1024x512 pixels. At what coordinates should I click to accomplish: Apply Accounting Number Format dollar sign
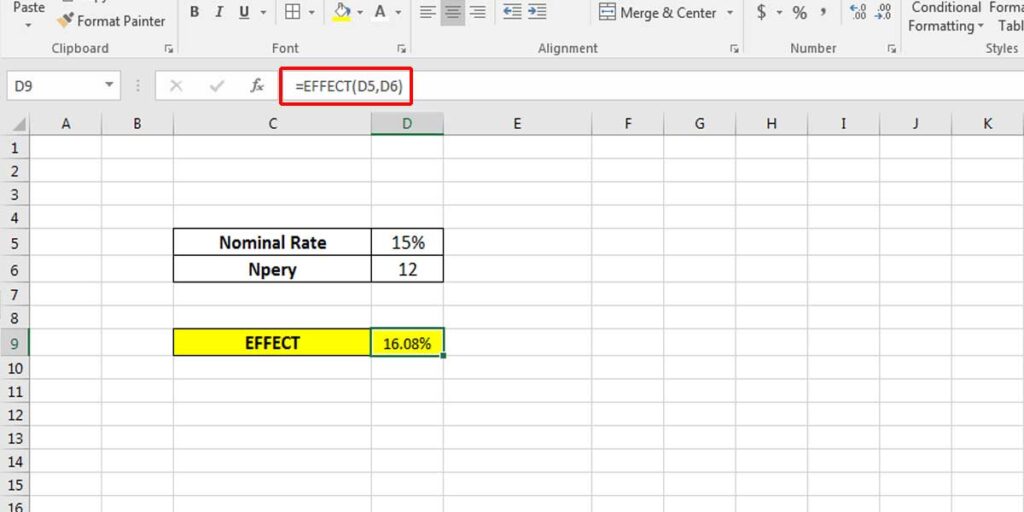[x=761, y=12]
